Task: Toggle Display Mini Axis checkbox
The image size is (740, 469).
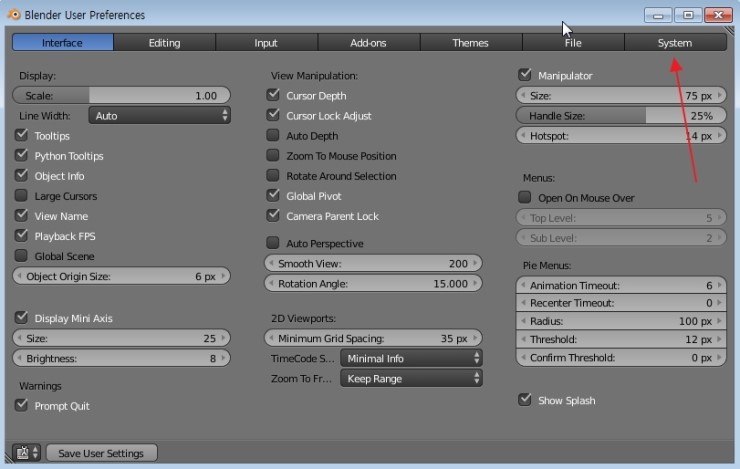Action: click(x=21, y=318)
